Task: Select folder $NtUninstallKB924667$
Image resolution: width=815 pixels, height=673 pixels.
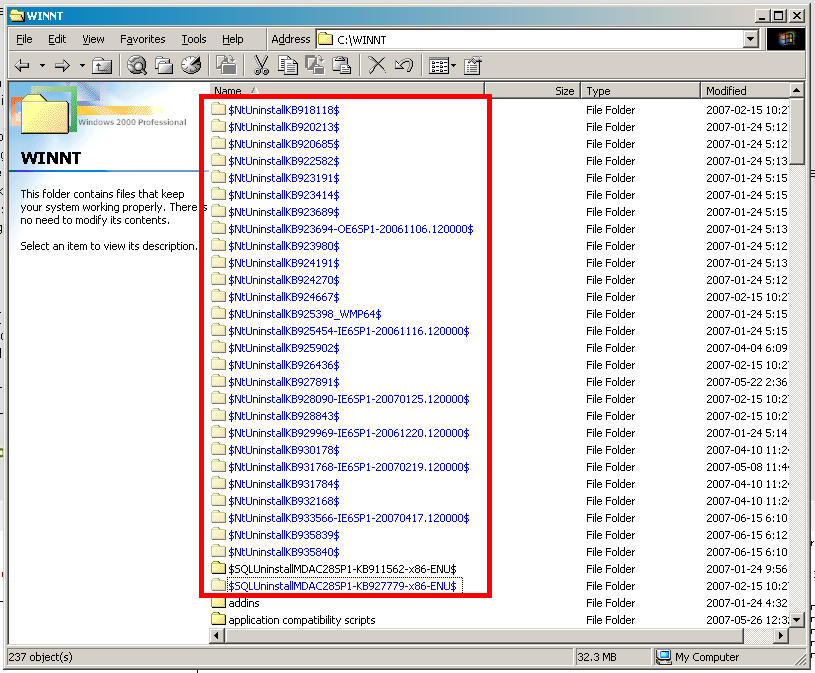Action: [x=283, y=297]
